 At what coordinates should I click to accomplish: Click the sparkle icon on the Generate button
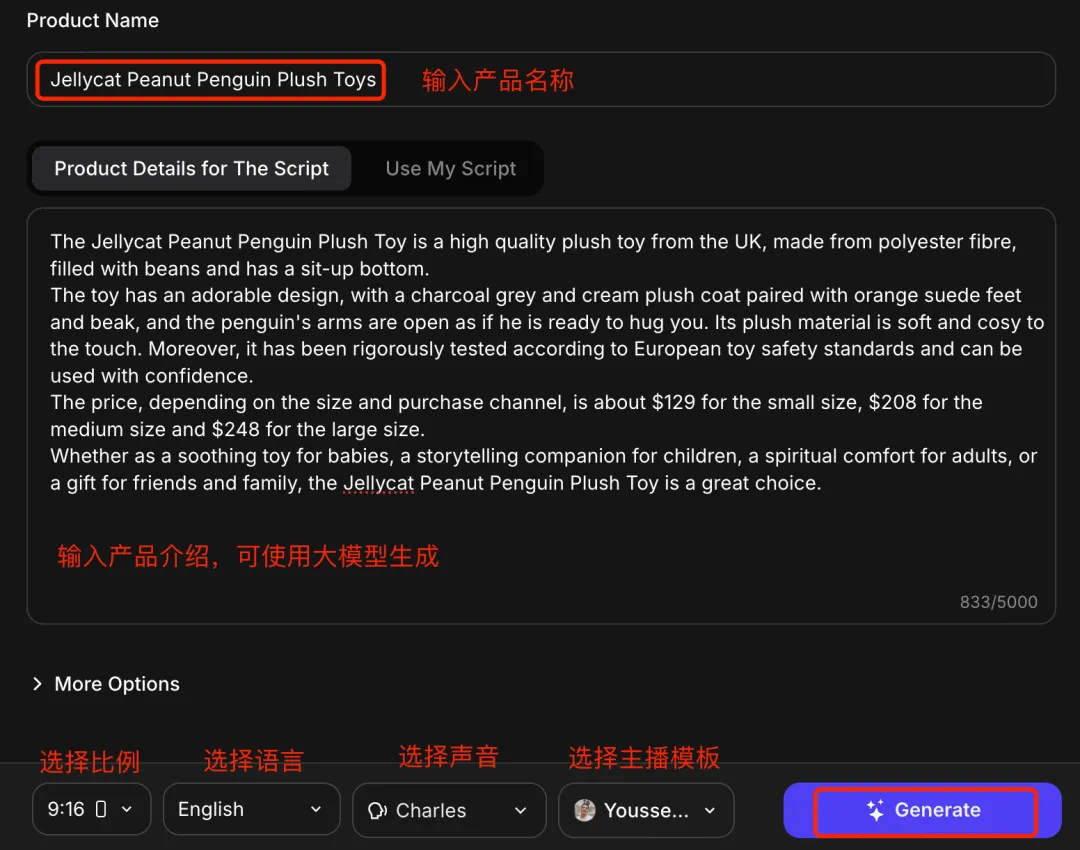[x=875, y=811]
